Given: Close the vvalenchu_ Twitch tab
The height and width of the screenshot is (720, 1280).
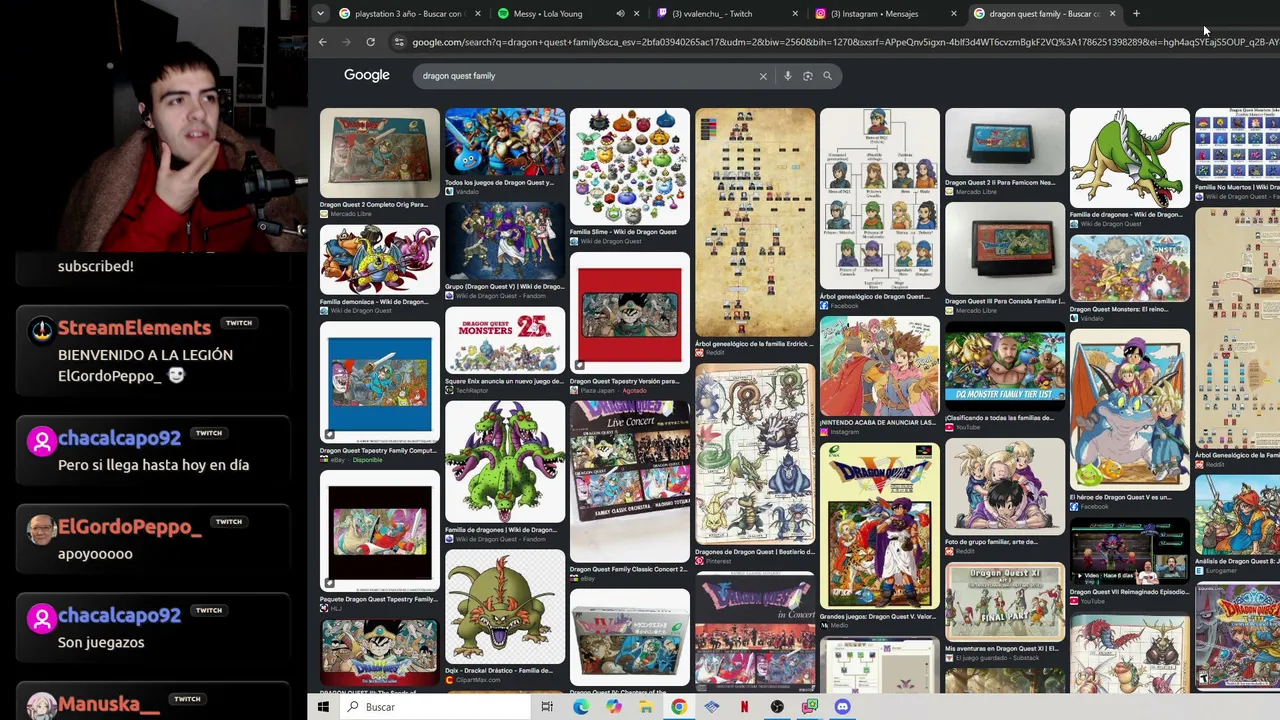Looking at the screenshot, I should 795,14.
